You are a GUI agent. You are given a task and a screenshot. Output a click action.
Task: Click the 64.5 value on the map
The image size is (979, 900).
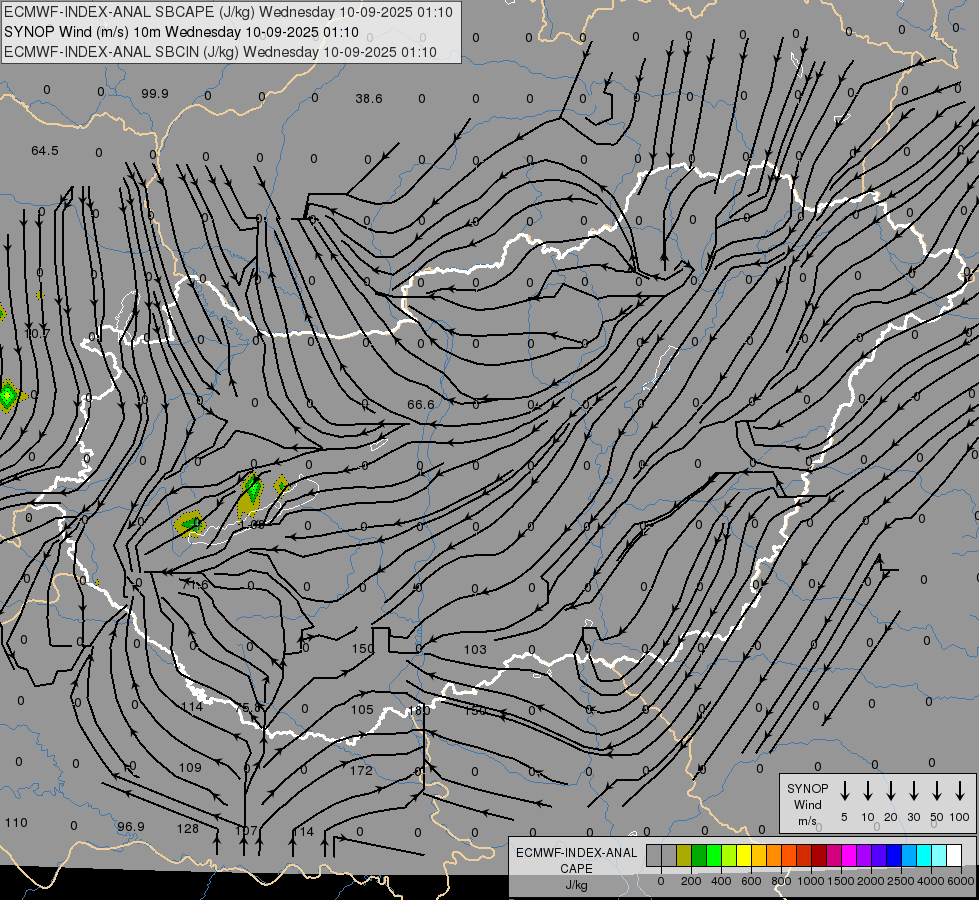tap(44, 151)
